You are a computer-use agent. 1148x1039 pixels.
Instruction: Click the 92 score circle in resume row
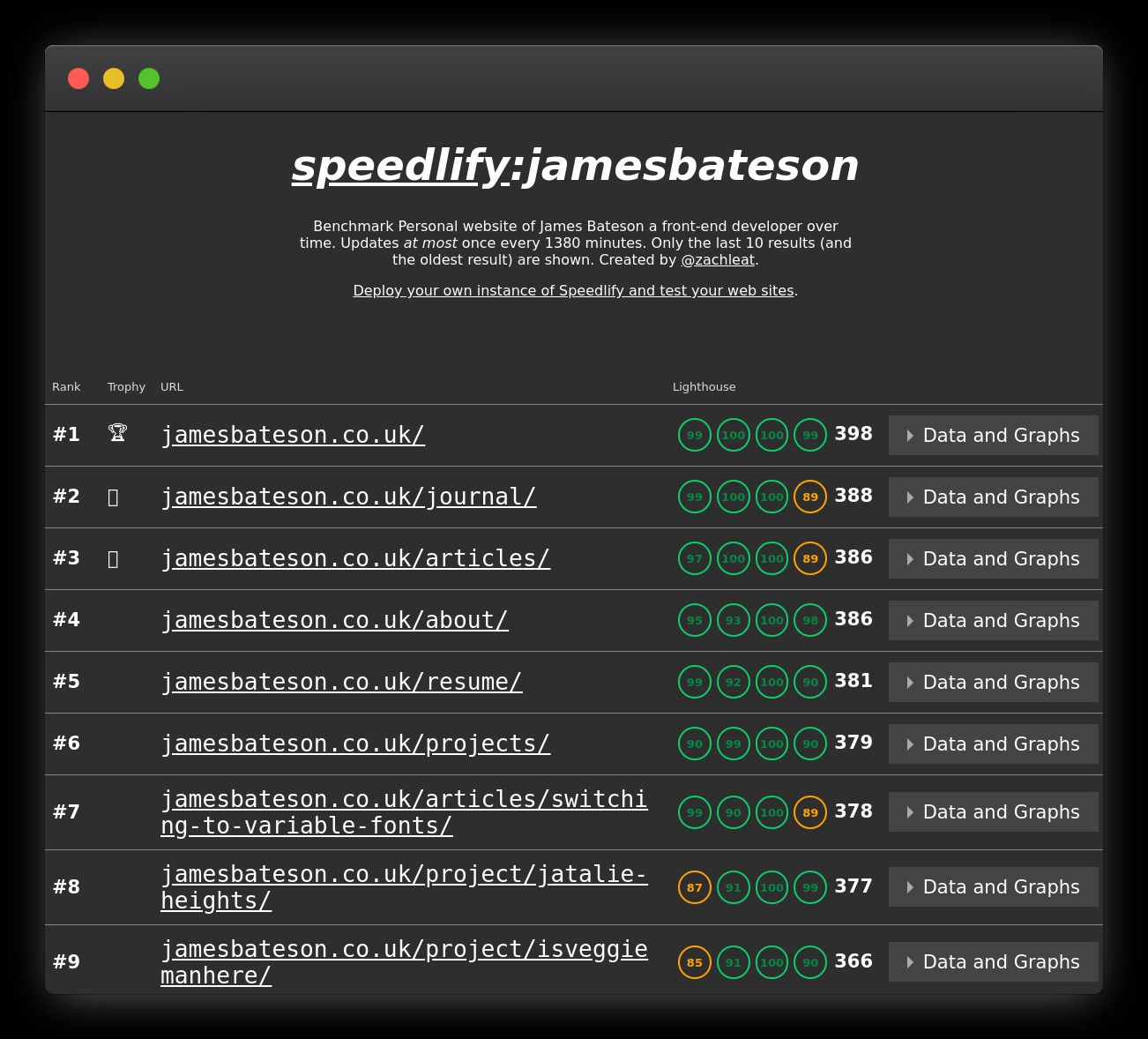(x=734, y=682)
